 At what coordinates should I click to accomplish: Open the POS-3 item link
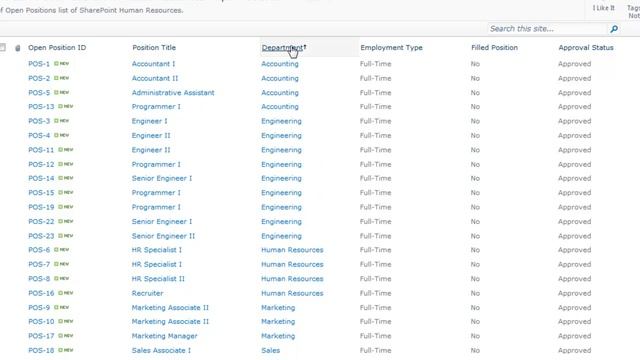point(39,121)
